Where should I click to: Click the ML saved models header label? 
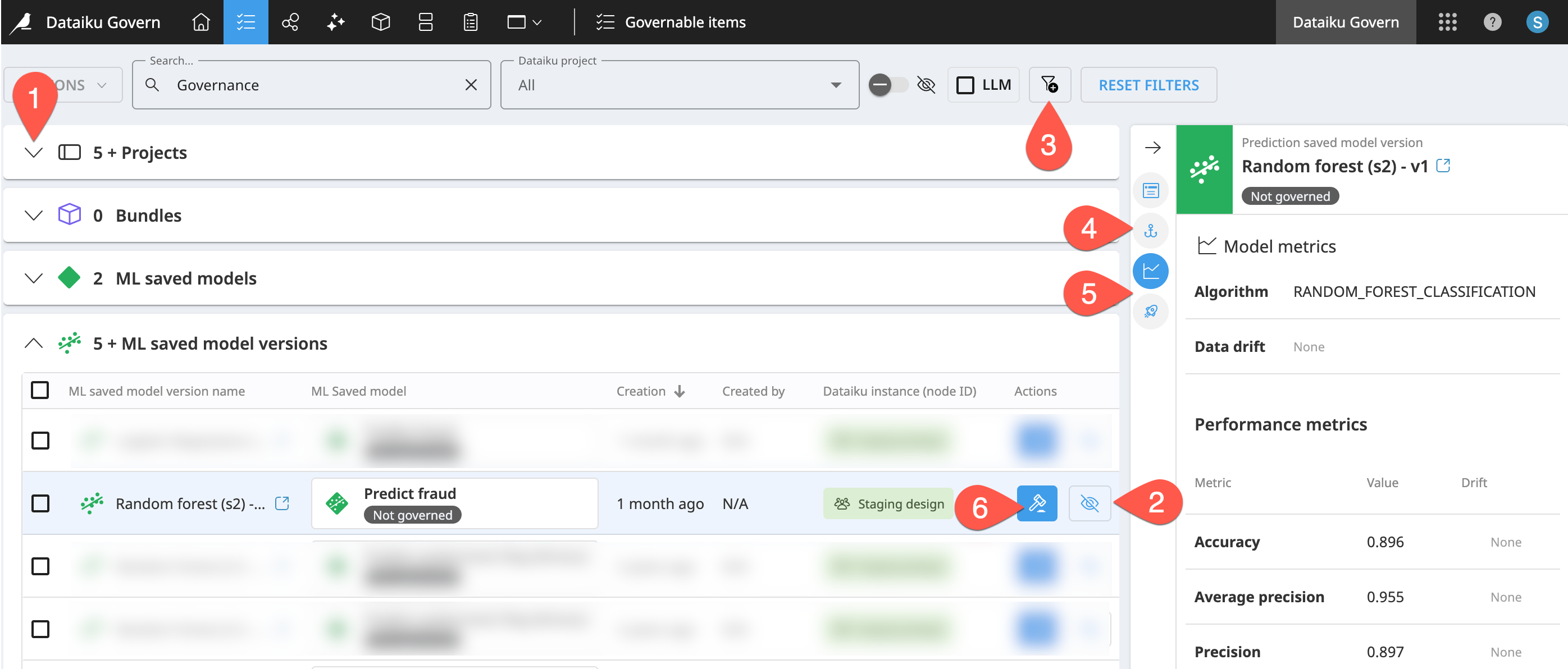point(186,278)
